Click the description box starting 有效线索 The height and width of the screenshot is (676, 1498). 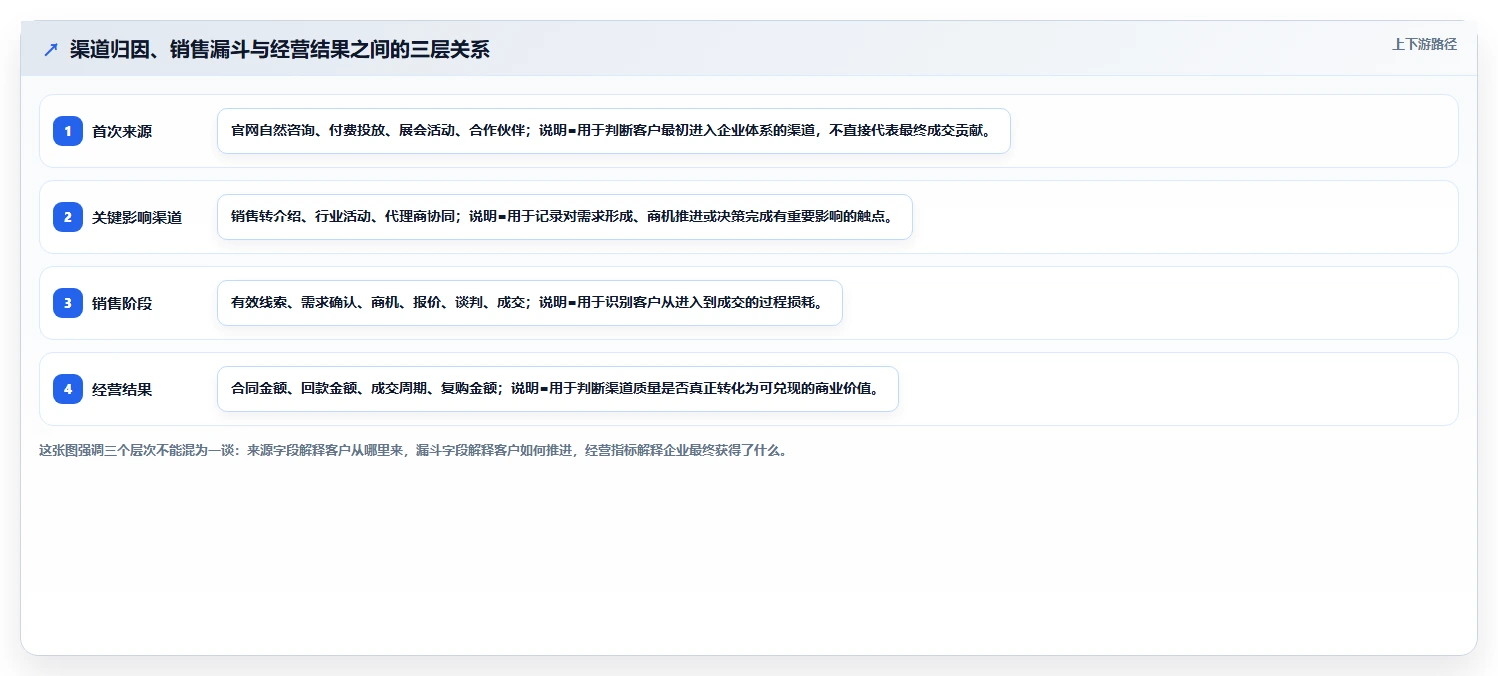[x=530, y=303]
